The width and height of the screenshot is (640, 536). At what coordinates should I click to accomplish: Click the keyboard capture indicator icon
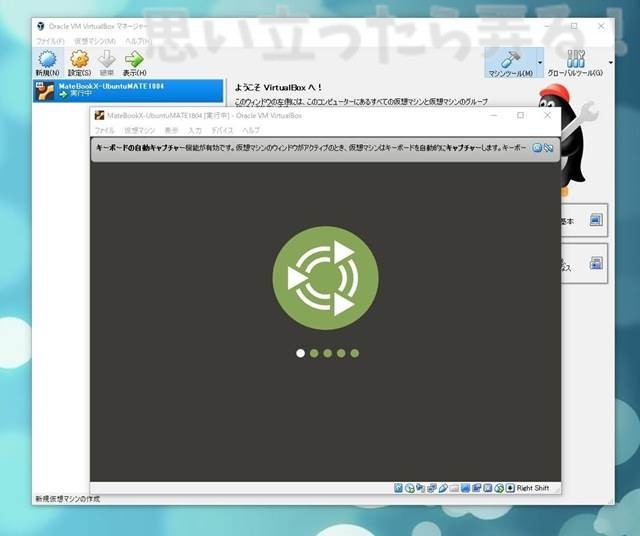(510, 488)
